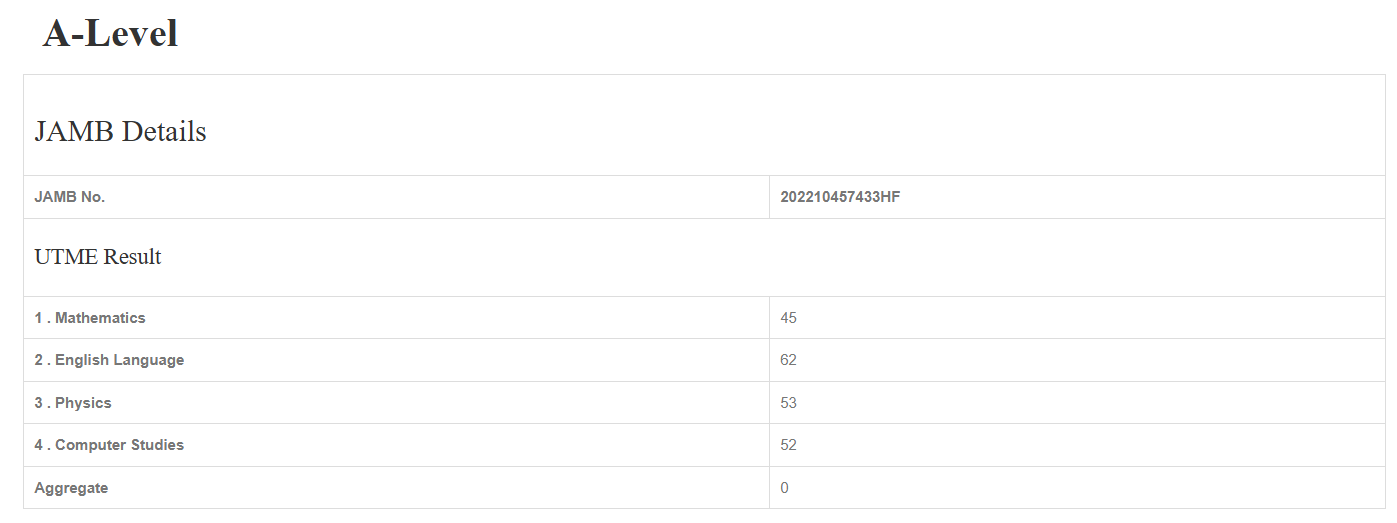1397x523 pixels.
Task: Click the number 2 before English Language
Action: pos(38,360)
